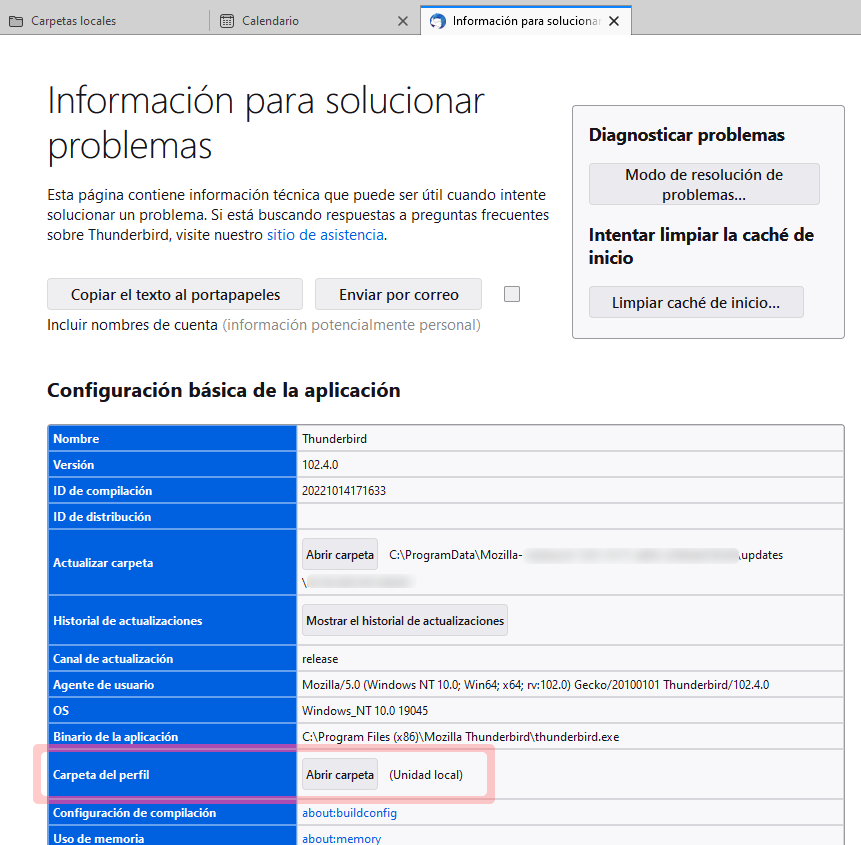Click the Windows_NT 10.0 19045 value

click(x=365, y=710)
